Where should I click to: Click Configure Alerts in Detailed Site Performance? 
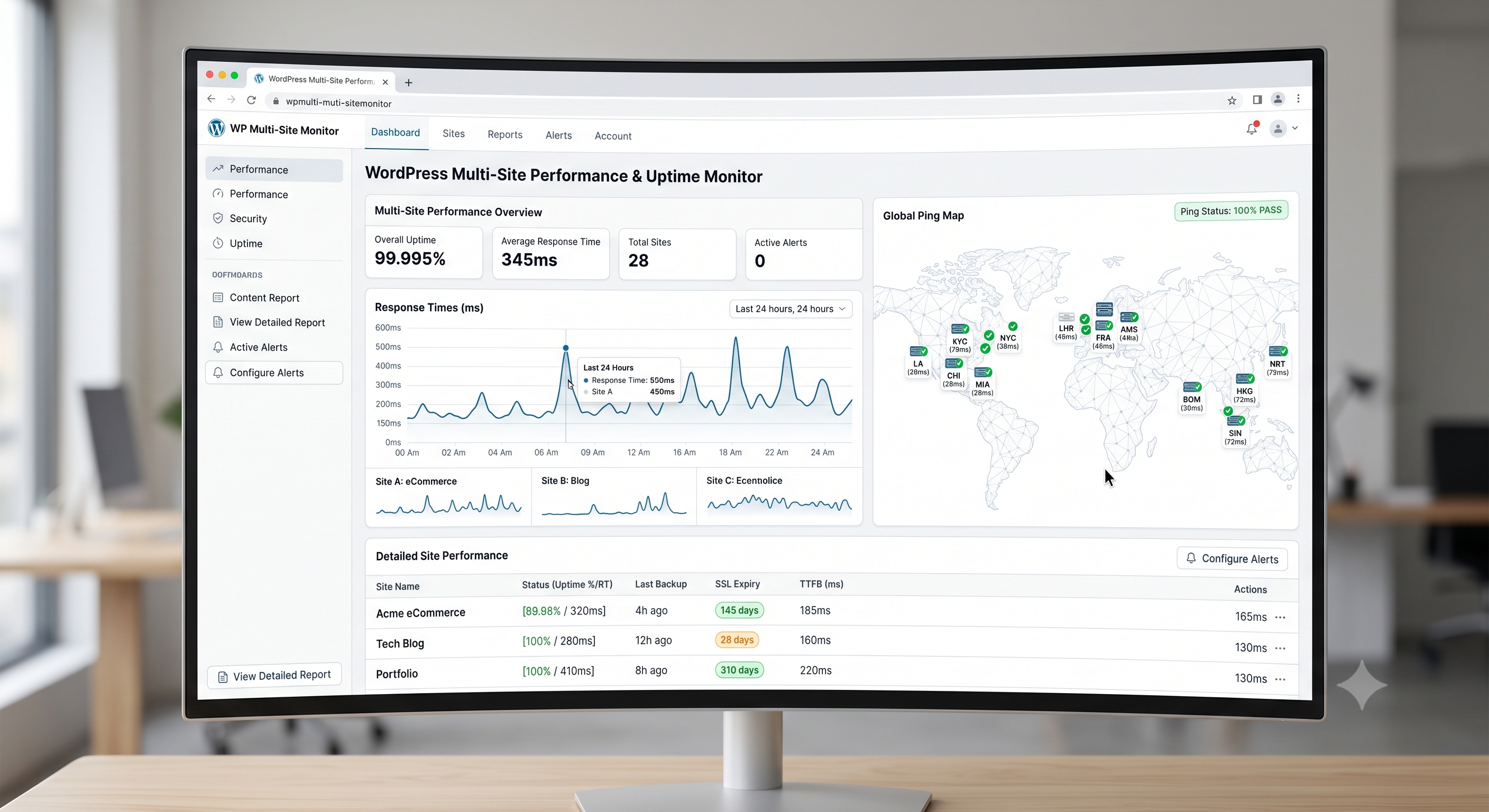[x=1232, y=559]
